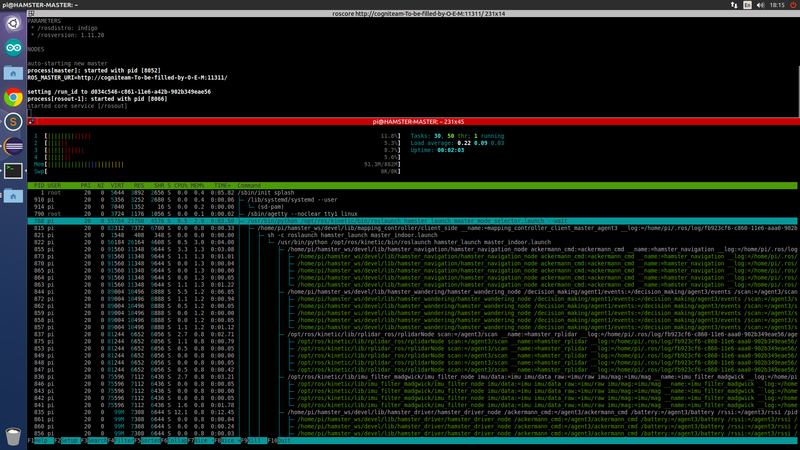Click 'process[rosout-1]: started with pid [8066]' line
This screenshot has width=800, height=450.
click(97, 99)
